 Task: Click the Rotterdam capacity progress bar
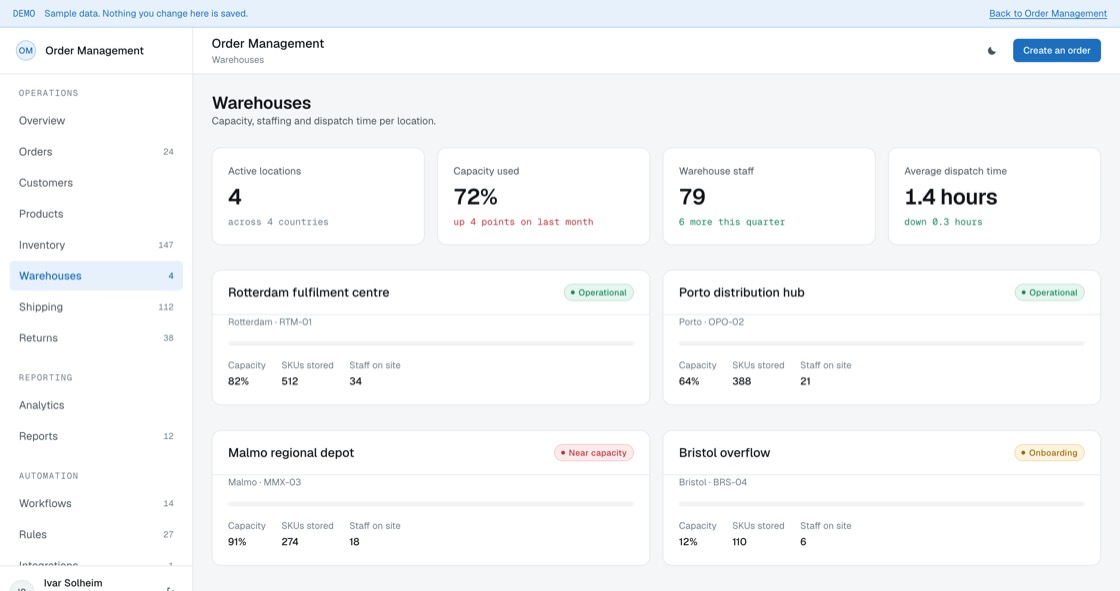431,344
